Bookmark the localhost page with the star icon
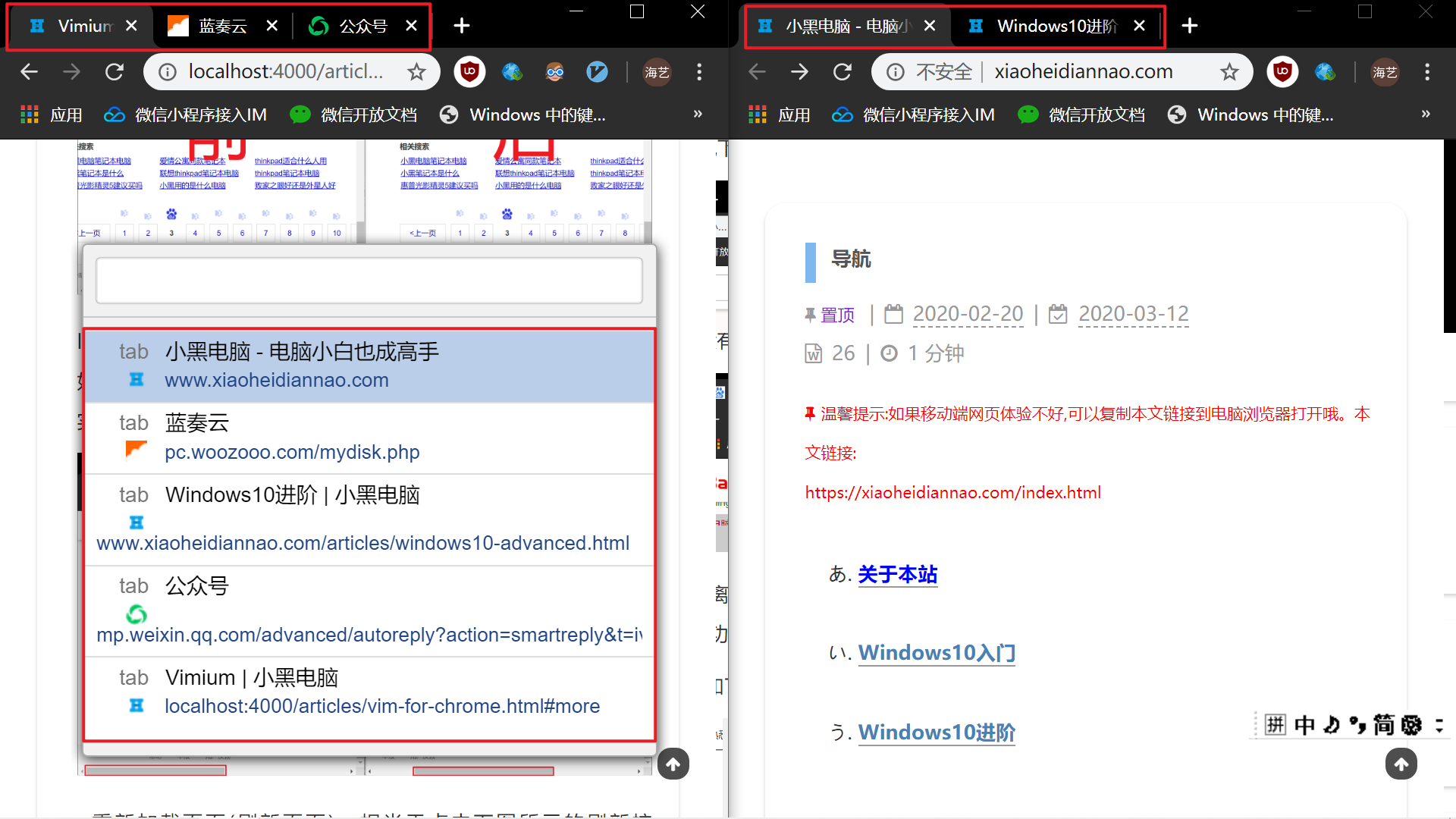This screenshot has height=819, width=1456. point(416,72)
